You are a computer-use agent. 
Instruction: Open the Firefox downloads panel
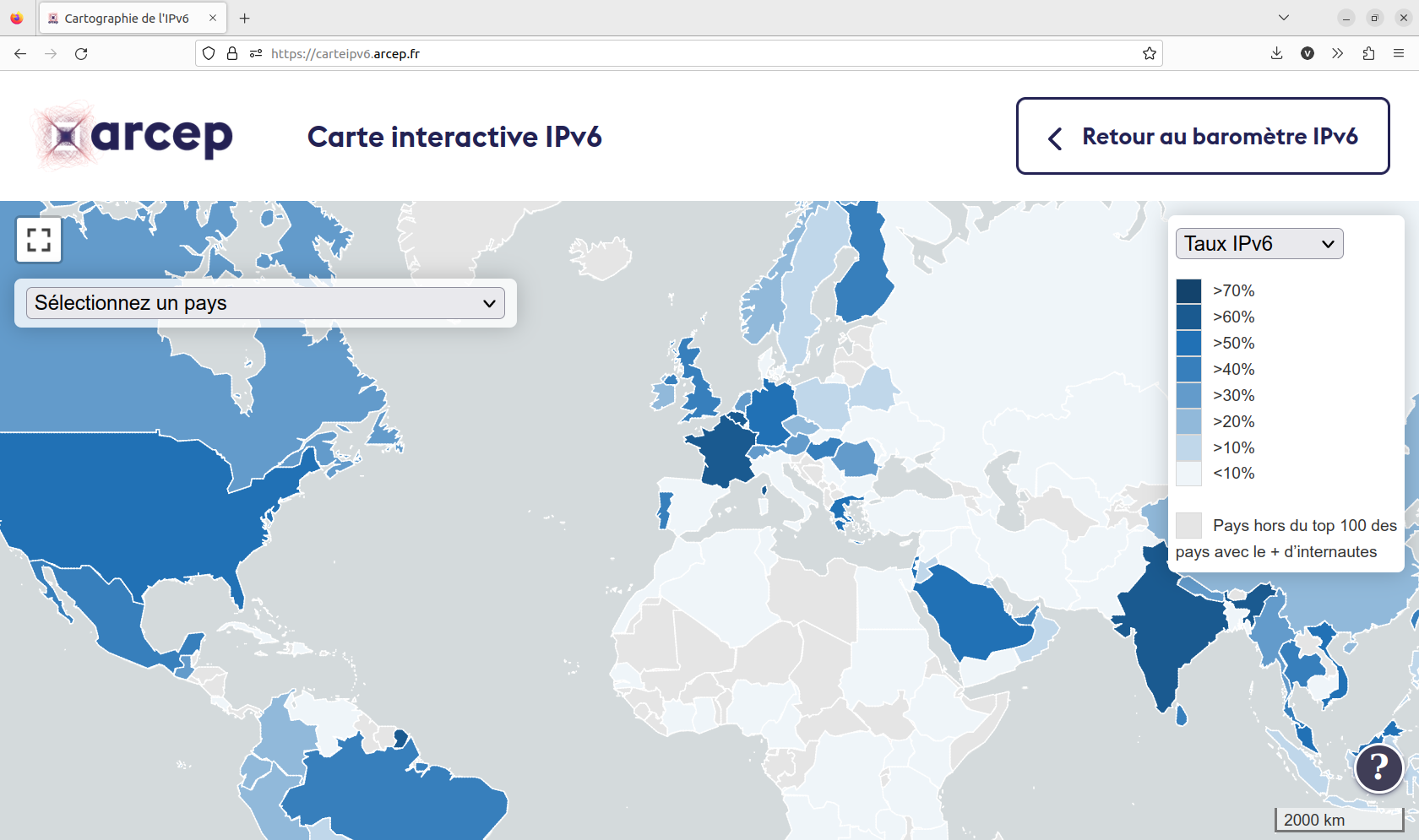pos(1276,54)
